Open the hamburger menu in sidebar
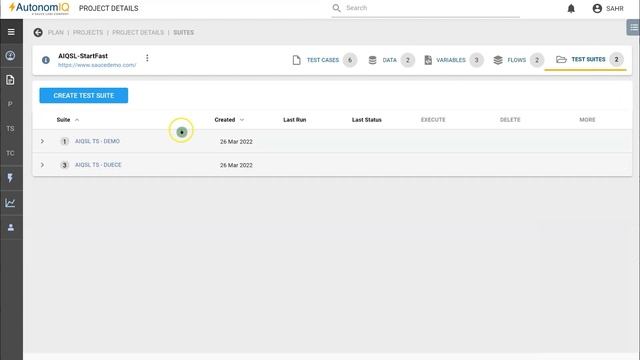The width and height of the screenshot is (640, 360). [11, 32]
